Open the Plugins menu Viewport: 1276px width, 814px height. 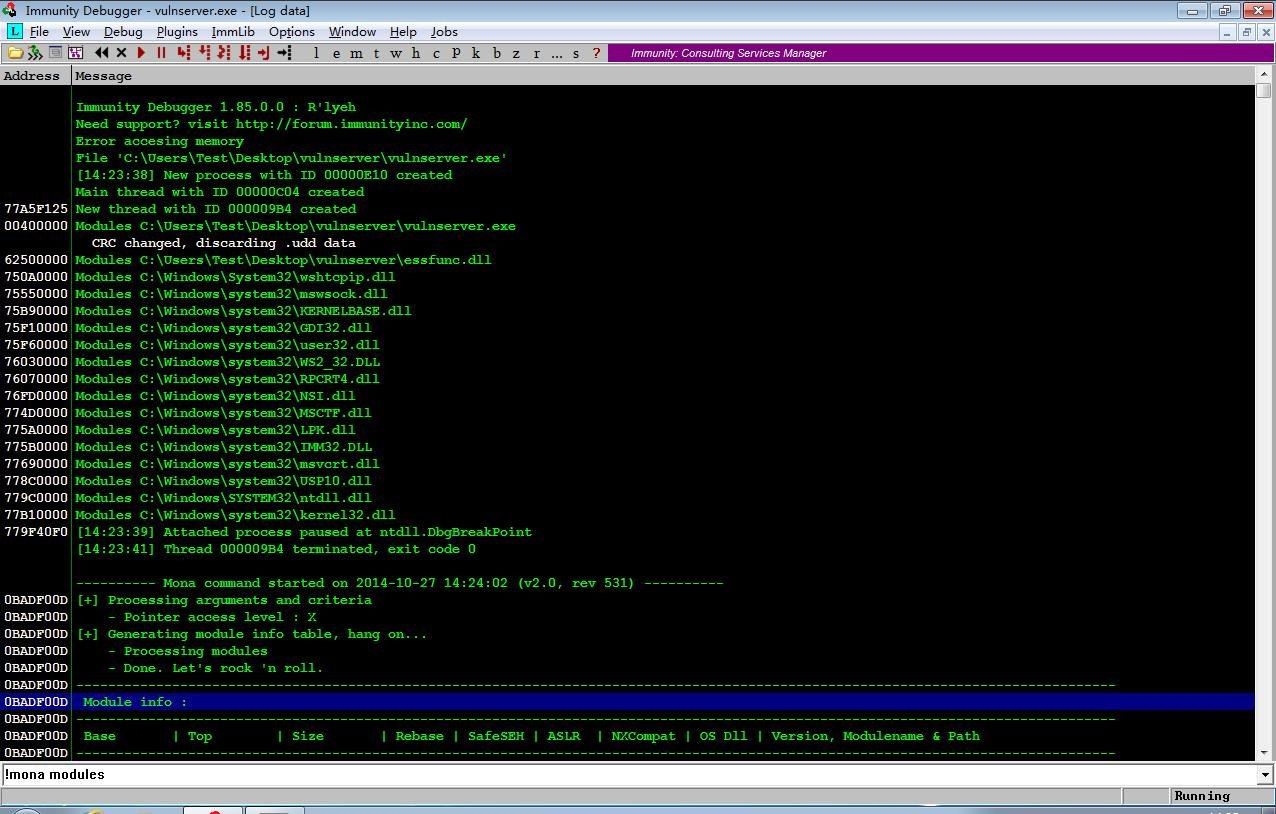tap(177, 32)
